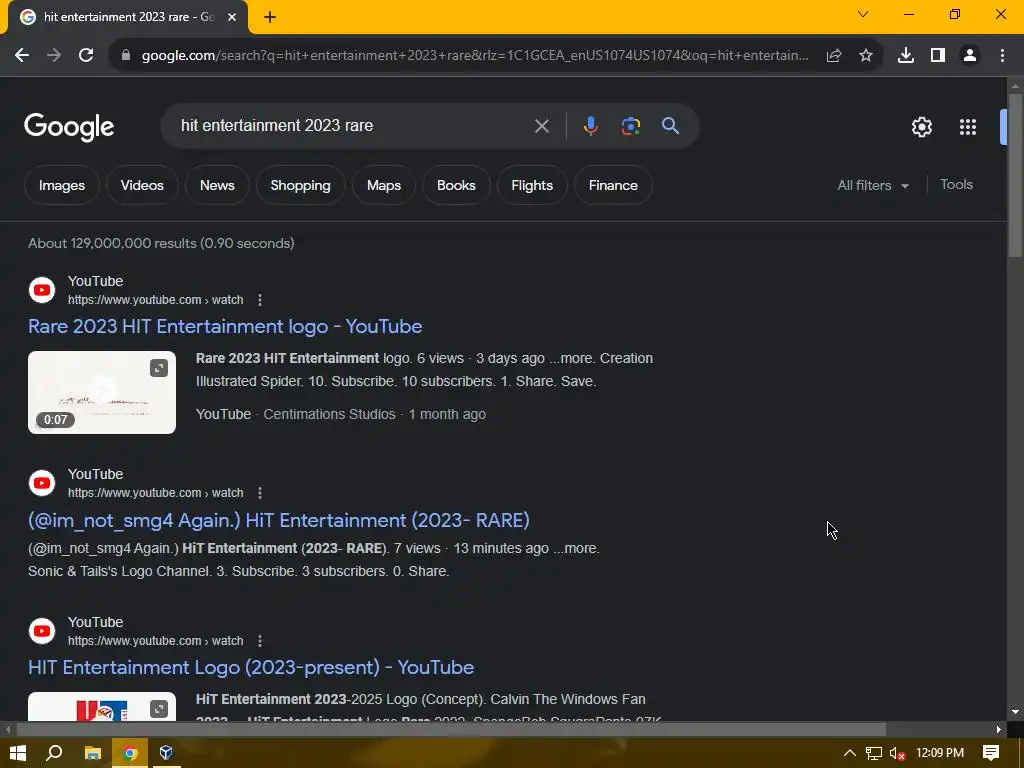
Task: Switch to News results
Action: pos(217,185)
